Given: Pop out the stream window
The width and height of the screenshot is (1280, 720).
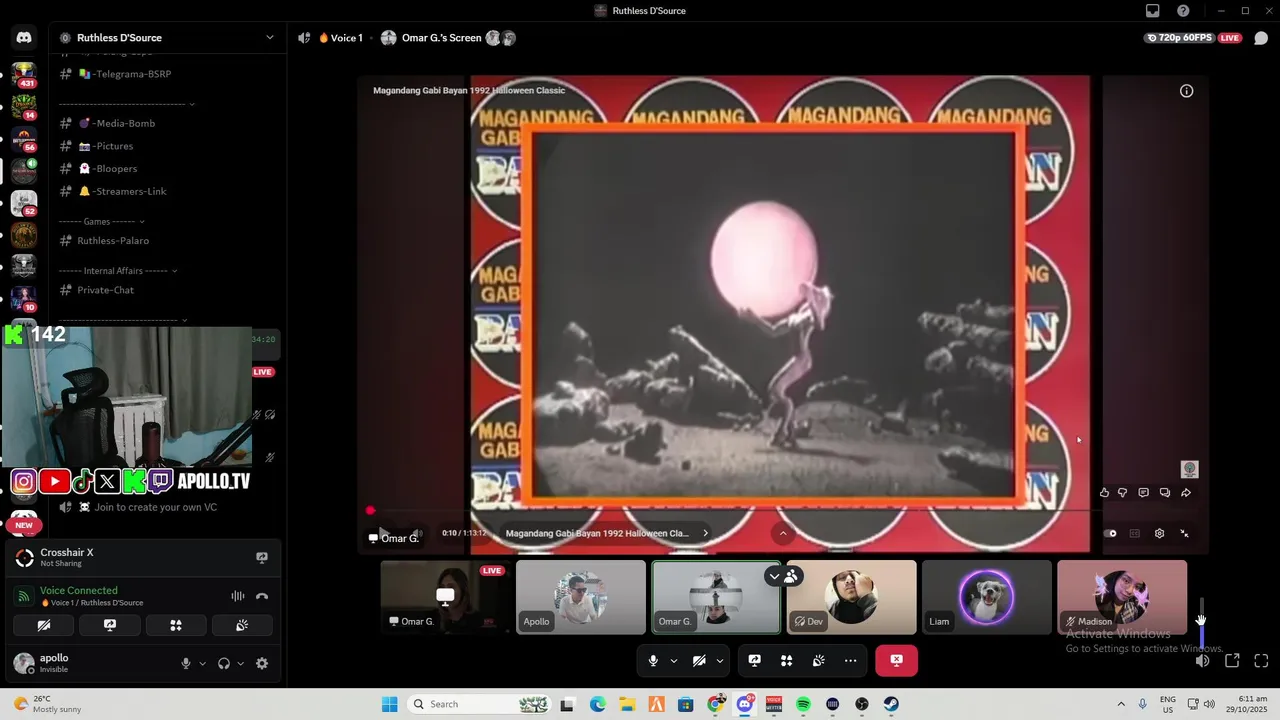Looking at the screenshot, I should [1232, 661].
